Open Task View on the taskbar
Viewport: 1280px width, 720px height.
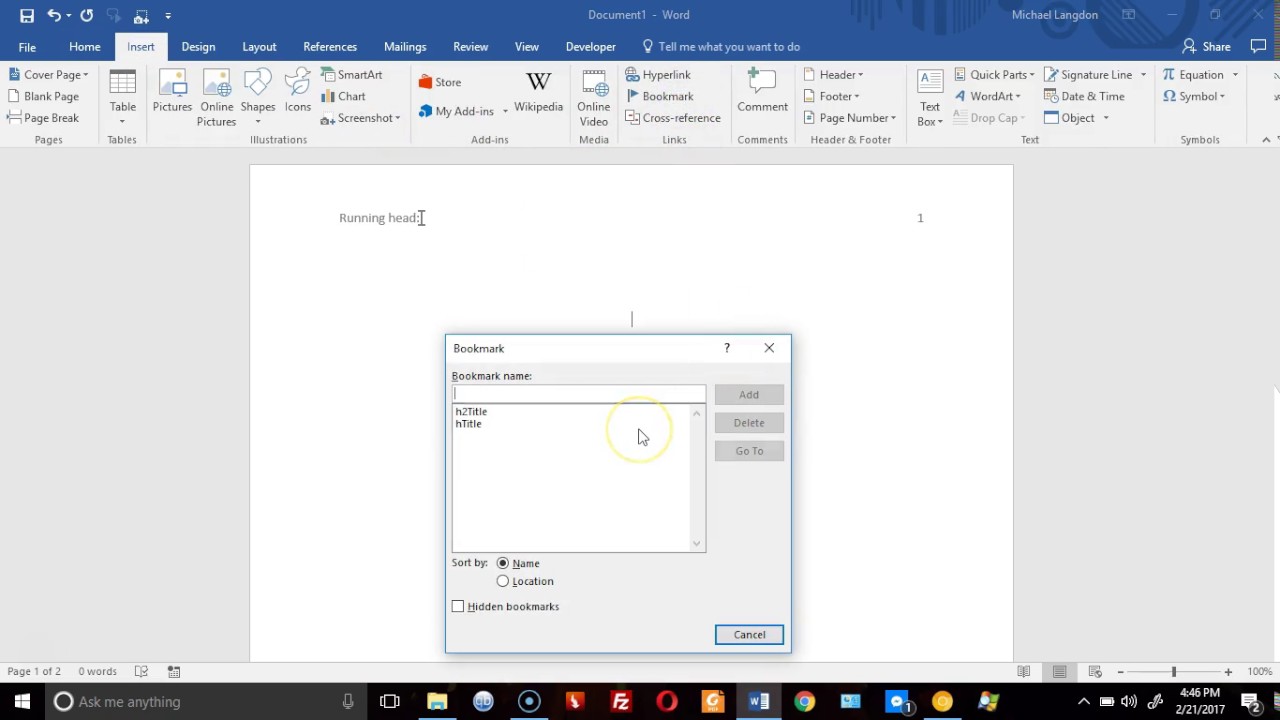tap(390, 702)
